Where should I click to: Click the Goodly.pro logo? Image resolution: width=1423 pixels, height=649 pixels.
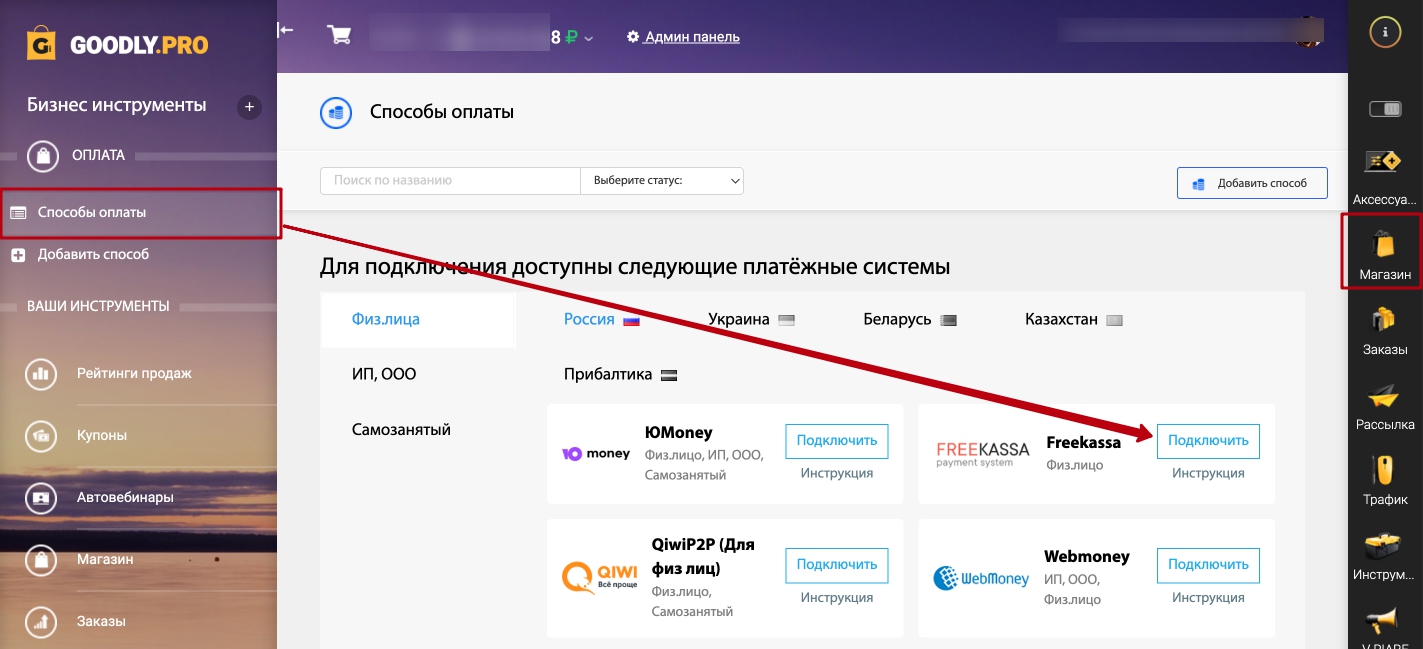[x=118, y=45]
